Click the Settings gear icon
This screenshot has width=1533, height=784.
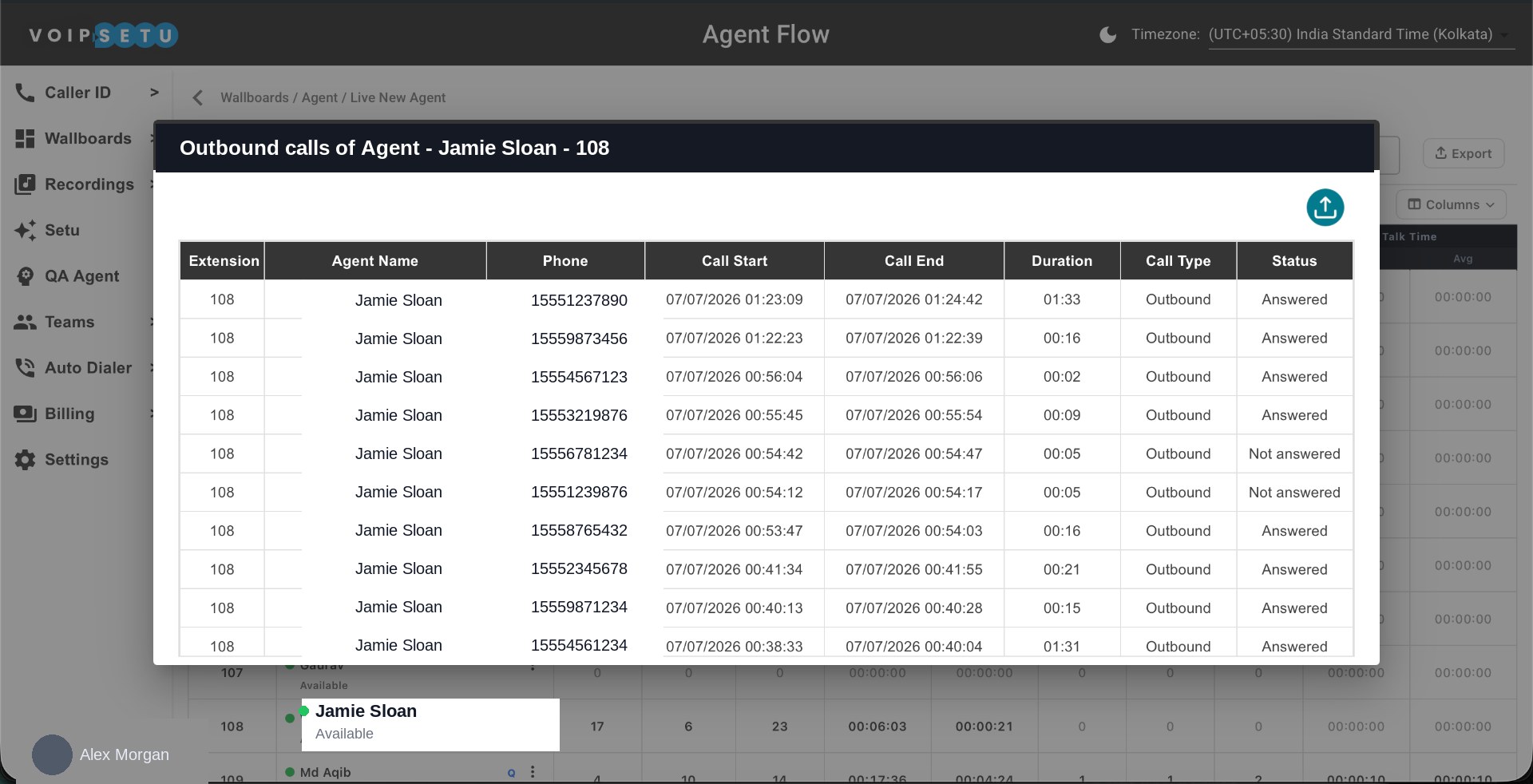[x=25, y=460]
